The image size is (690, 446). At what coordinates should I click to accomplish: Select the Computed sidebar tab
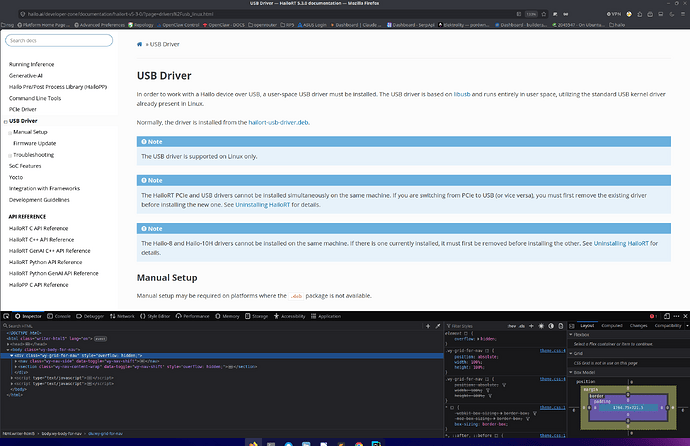tap(612, 325)
